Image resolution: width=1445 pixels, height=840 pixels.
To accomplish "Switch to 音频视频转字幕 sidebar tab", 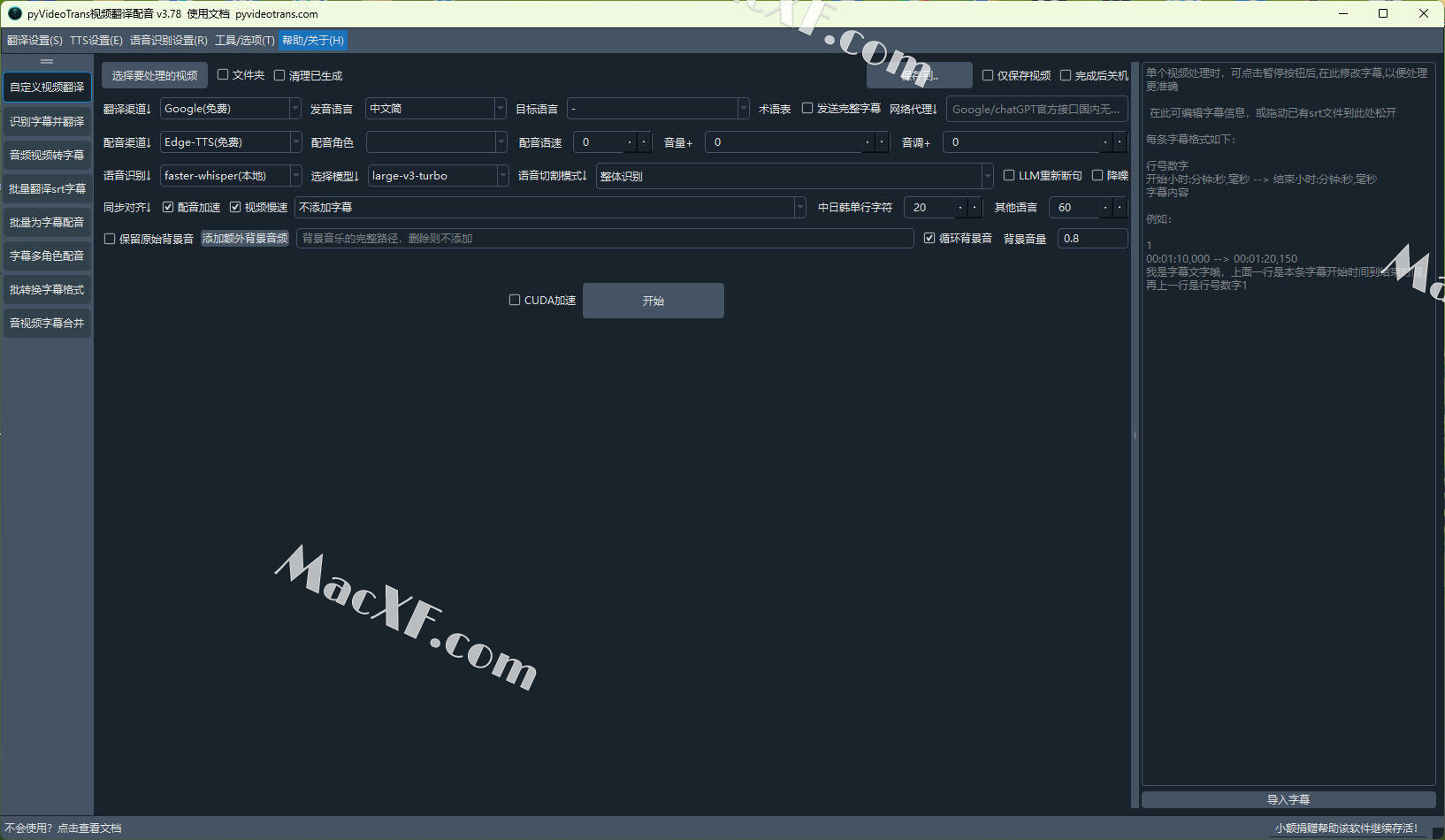I will coord(47,156).
